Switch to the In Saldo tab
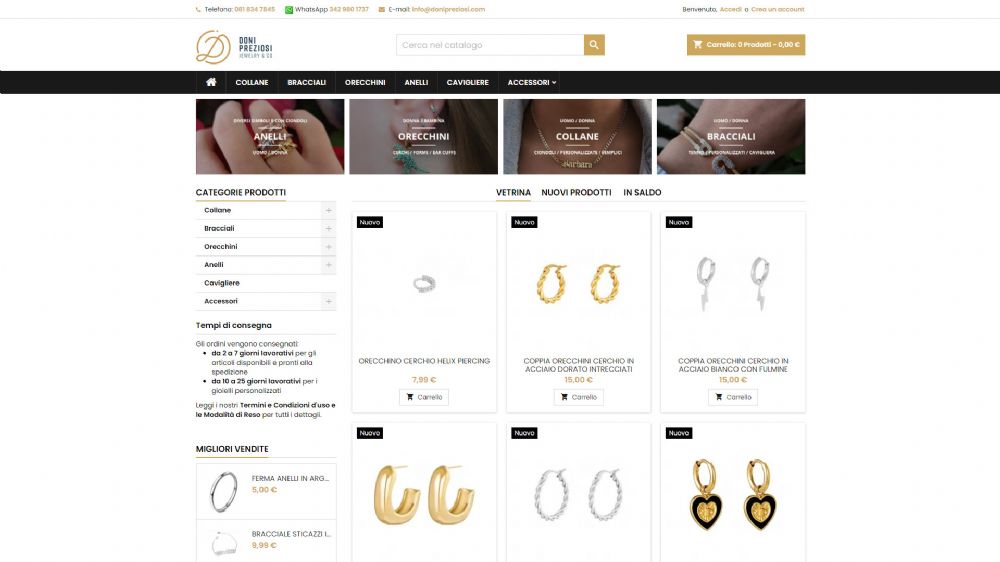 [642, 192]
